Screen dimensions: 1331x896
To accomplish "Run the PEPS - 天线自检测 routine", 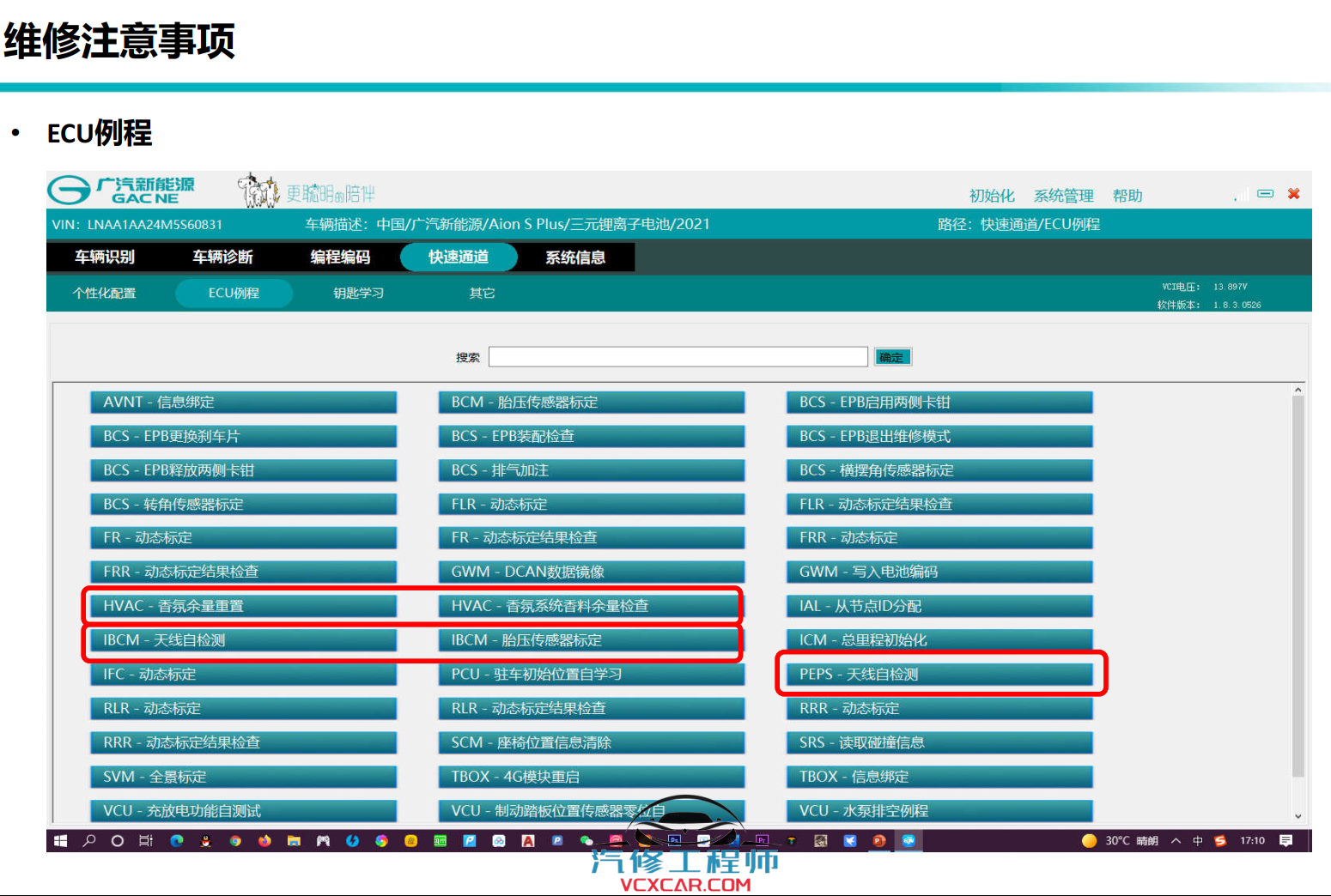I will (x=939, y=675).
